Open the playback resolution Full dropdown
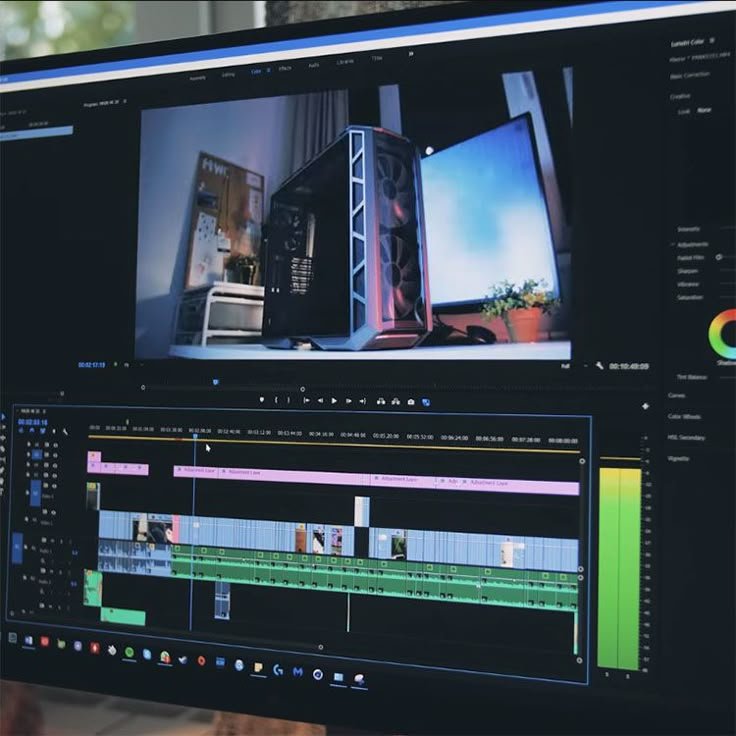Image resolution: width=736 pixels, height=736 pixels. coord(566,366)
